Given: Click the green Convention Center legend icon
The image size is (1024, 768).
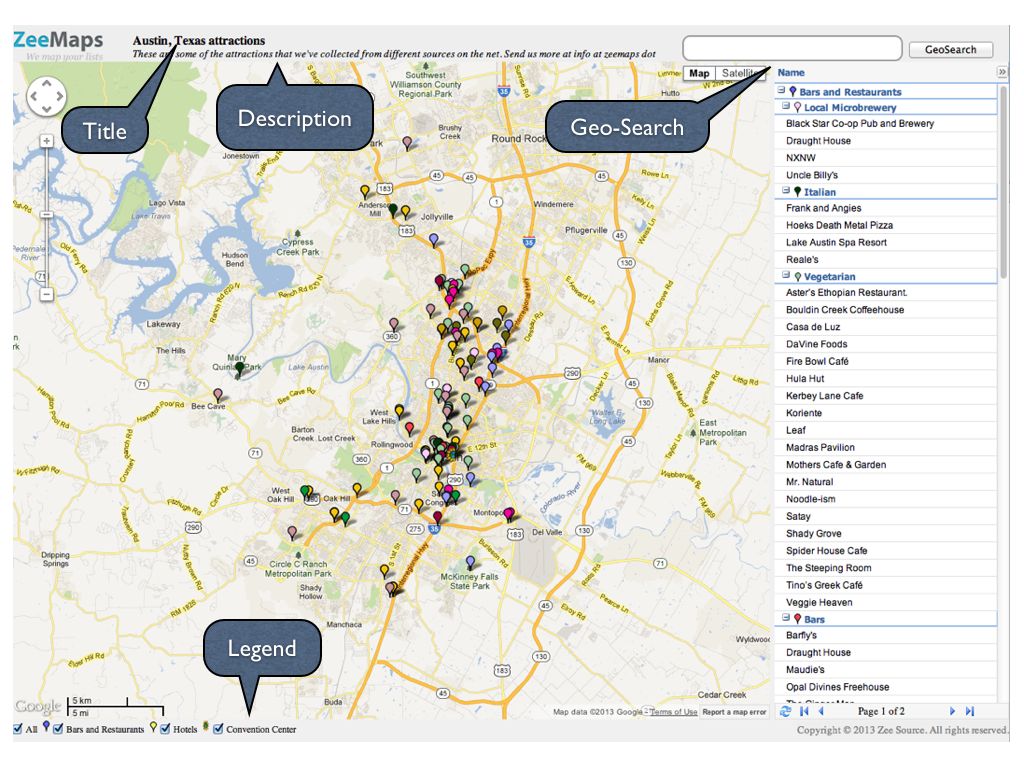Looking at the screenshot, I should pyautogui.click(x=206, y=726).
